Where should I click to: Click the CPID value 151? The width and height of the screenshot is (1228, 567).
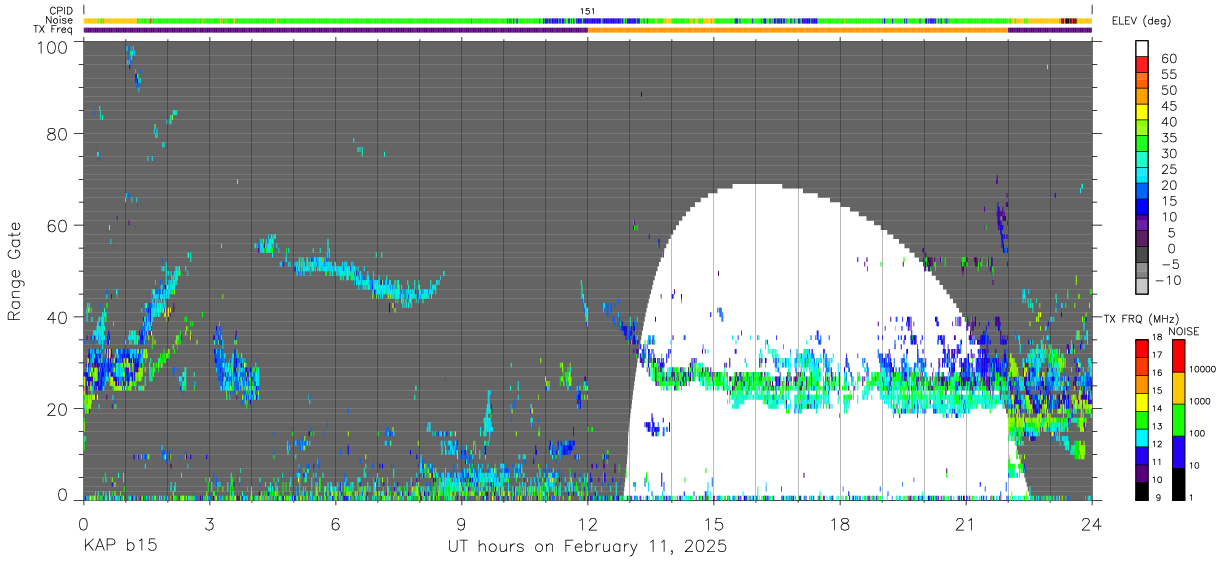tap(588, 11)
